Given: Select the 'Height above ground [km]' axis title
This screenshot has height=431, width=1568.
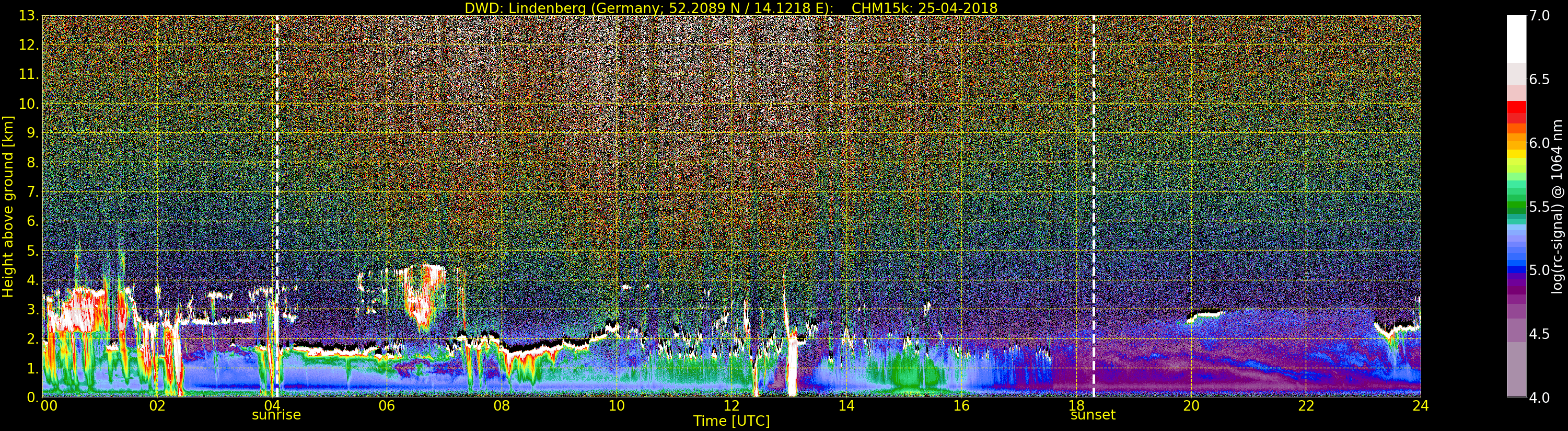Looking at the screenshot, I should [x=8, y=206].
